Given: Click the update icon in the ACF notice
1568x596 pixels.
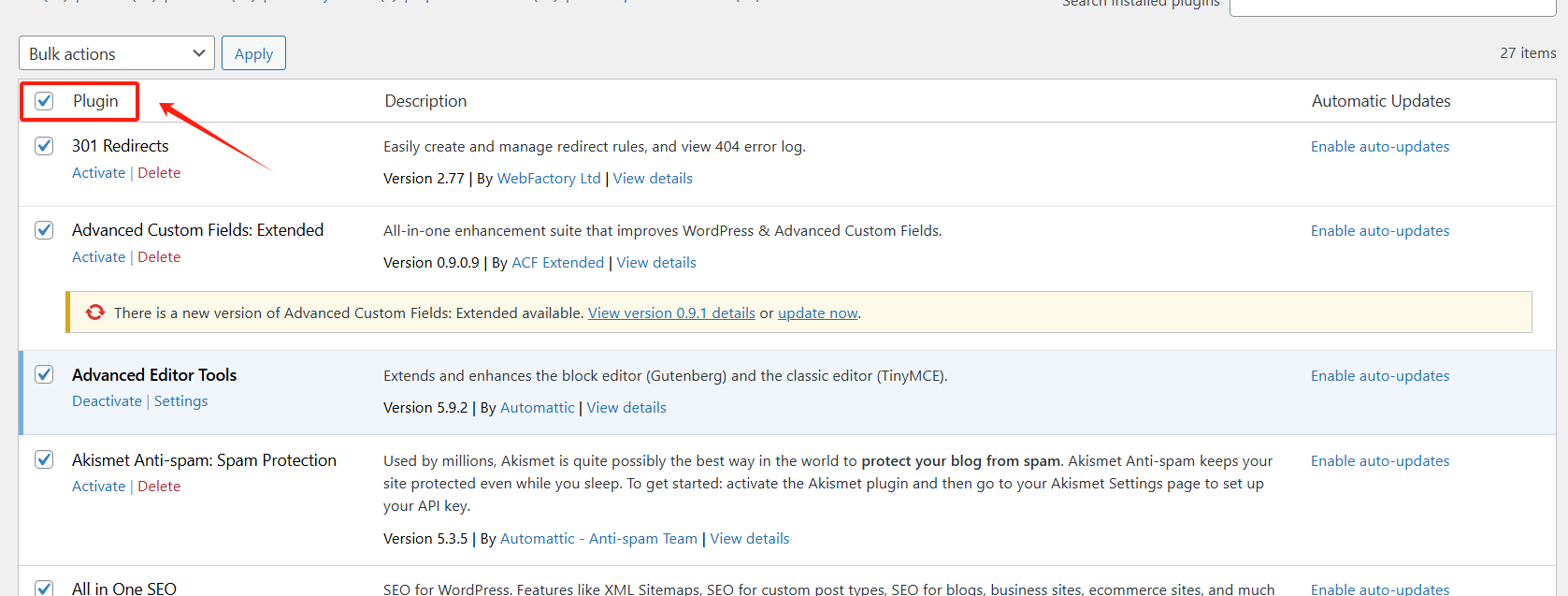Looking at the screenshot, I should tap(95, 313).
